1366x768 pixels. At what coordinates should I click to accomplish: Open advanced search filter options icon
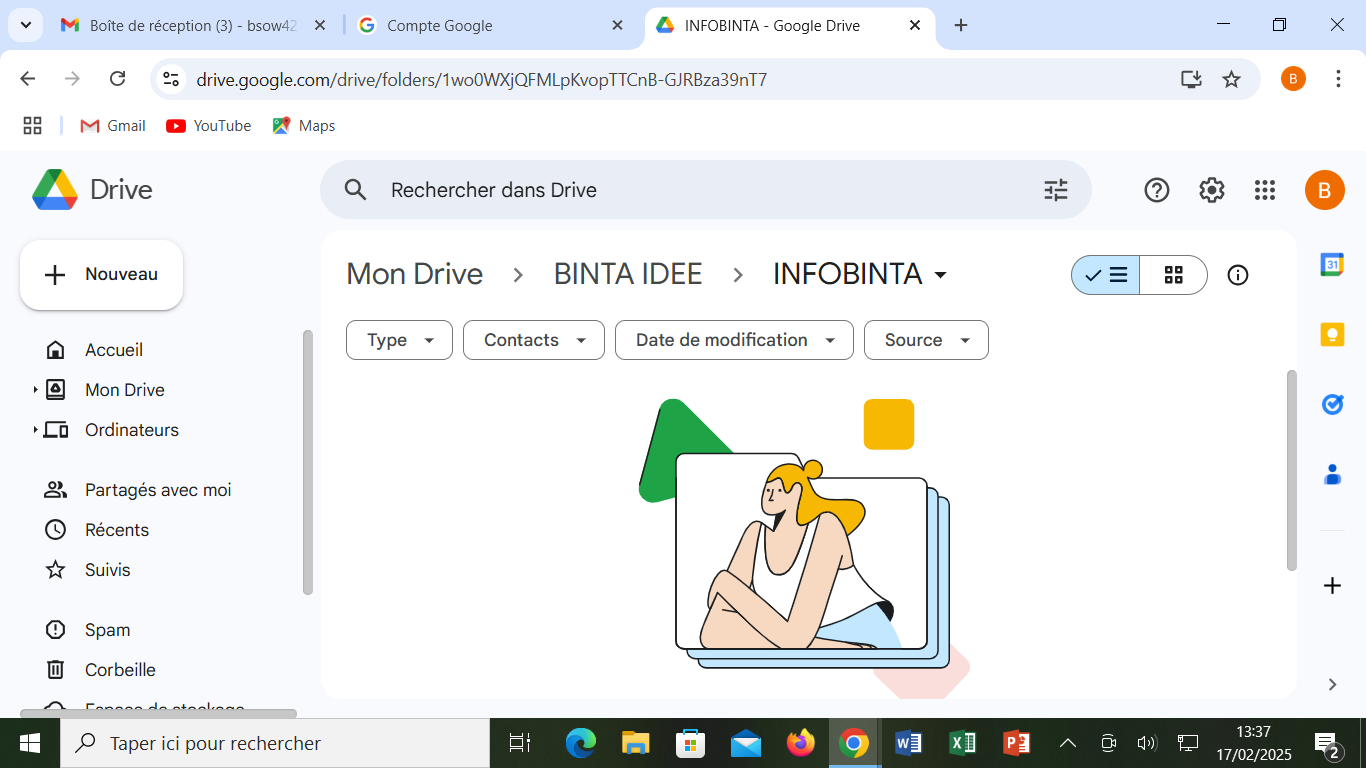click(x=1056, y=190)
